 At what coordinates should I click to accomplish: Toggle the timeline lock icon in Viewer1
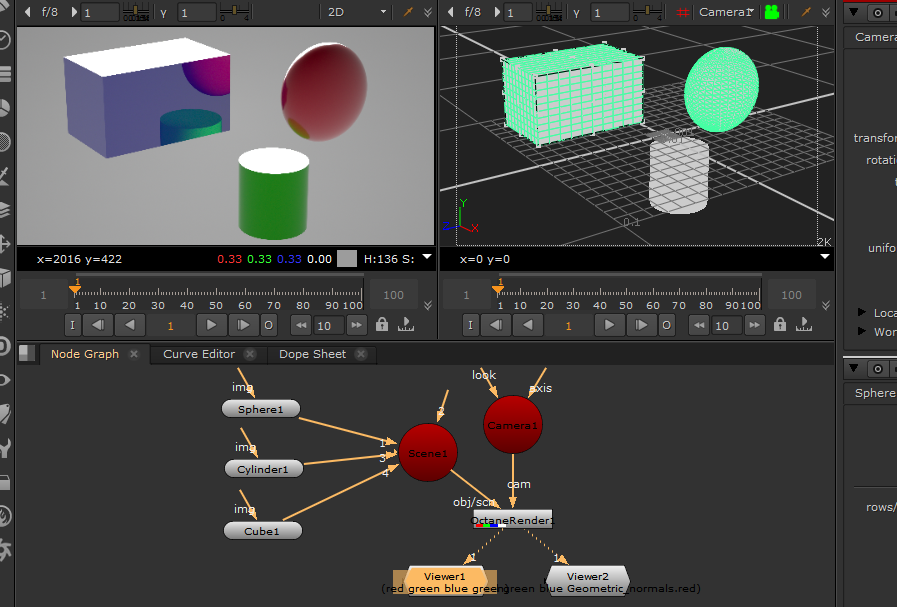pyautogui.click(x=381, y=325)
